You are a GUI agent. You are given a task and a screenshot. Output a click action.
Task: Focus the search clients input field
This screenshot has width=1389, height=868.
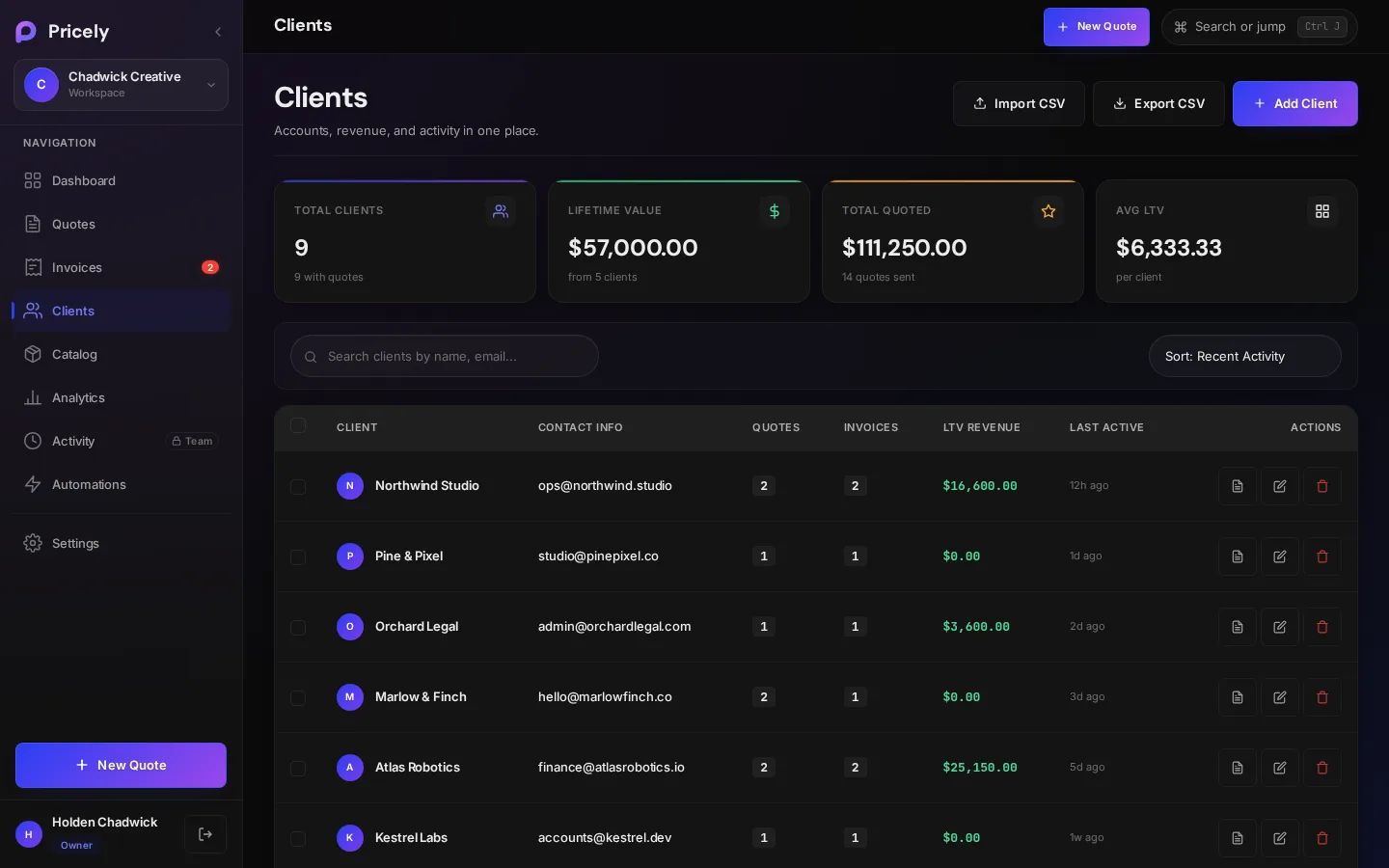(444, 356)
